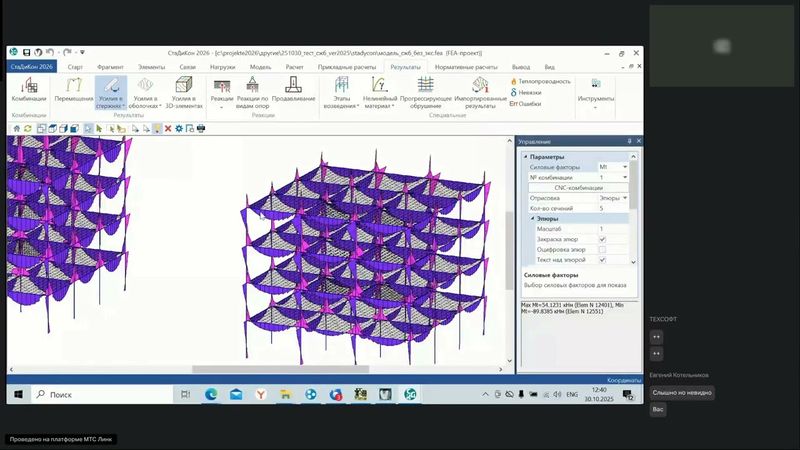The width and height of the screenshot is (800, 450).
Task: Click the Невязки link in the ribbon
Action: click(530, 92)
